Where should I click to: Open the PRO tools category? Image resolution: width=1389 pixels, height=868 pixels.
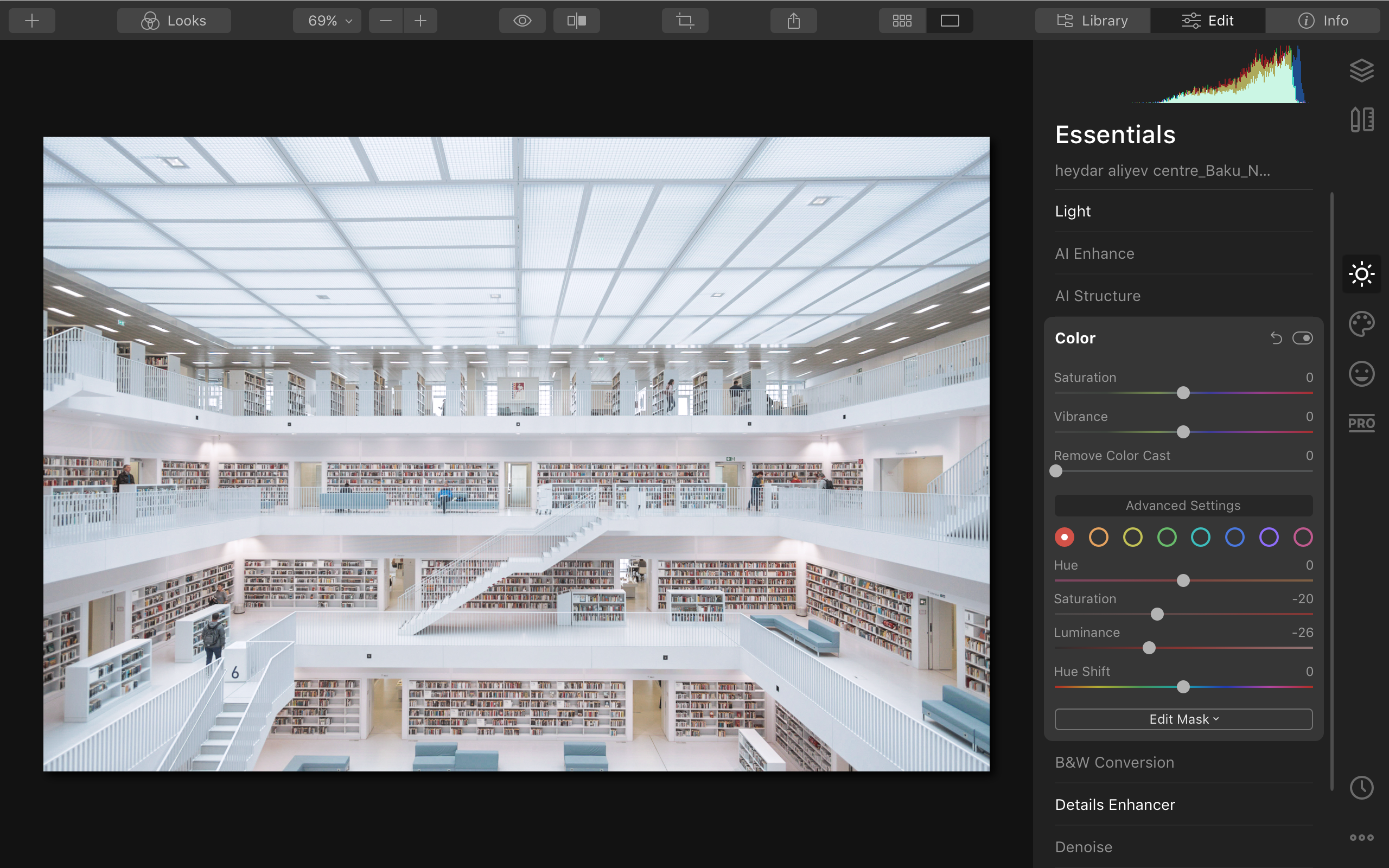pos(1361,423)
